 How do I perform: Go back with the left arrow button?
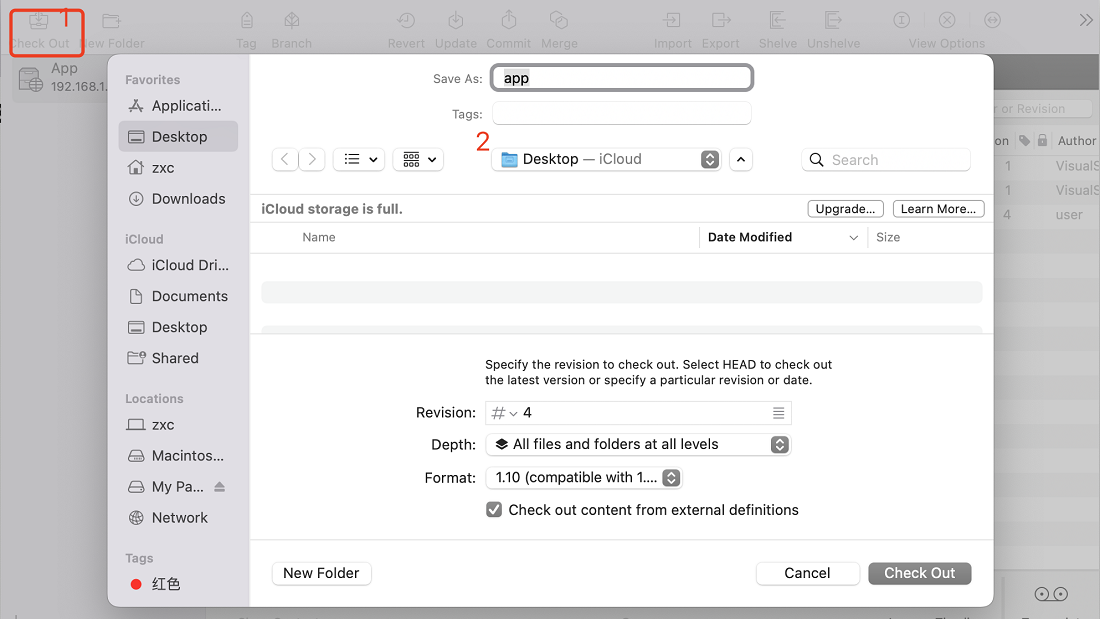coord(285,159)
